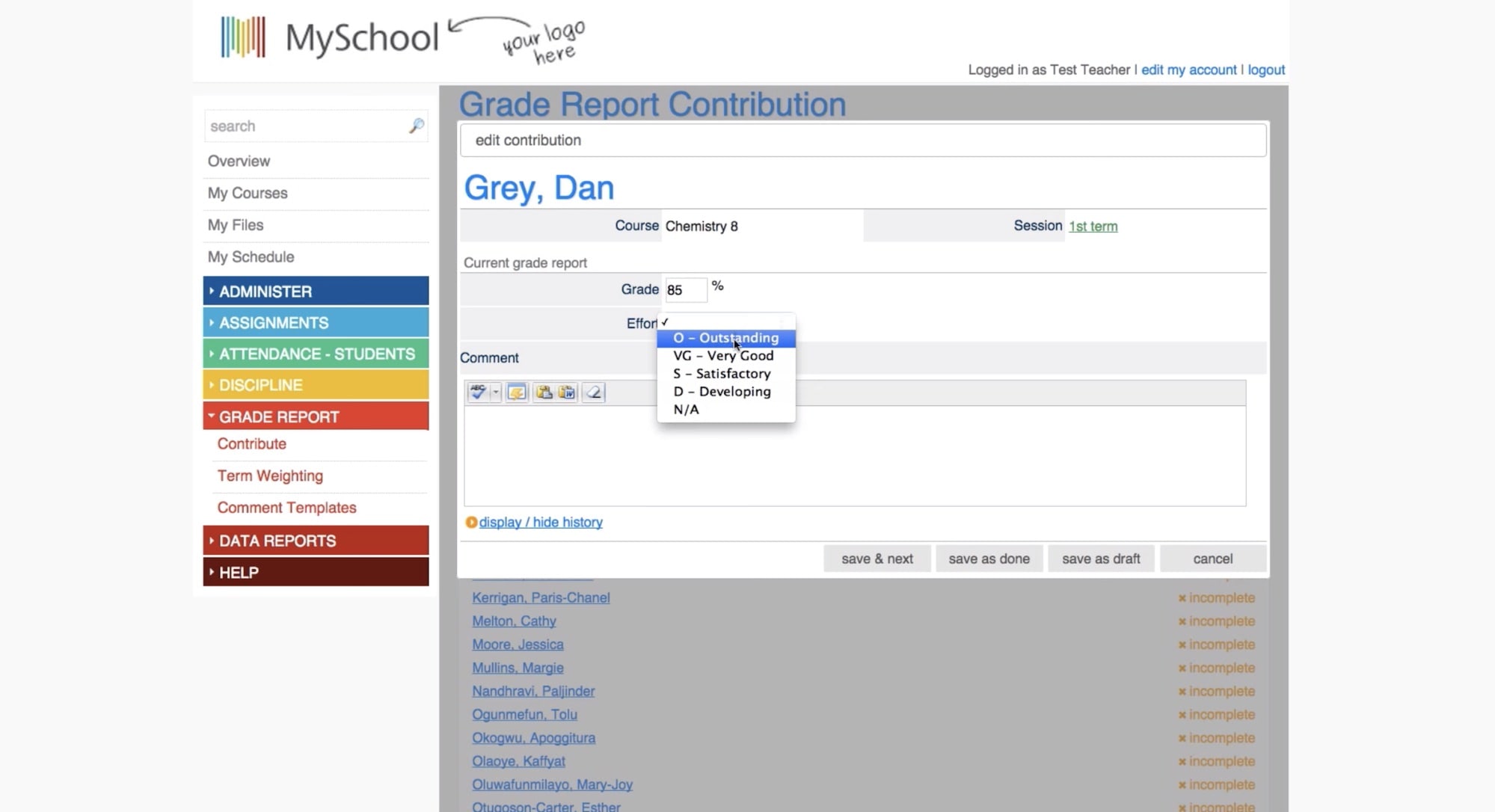
Task: Open student Nandhravi, Paljinder
Action: tap(533, 691)
